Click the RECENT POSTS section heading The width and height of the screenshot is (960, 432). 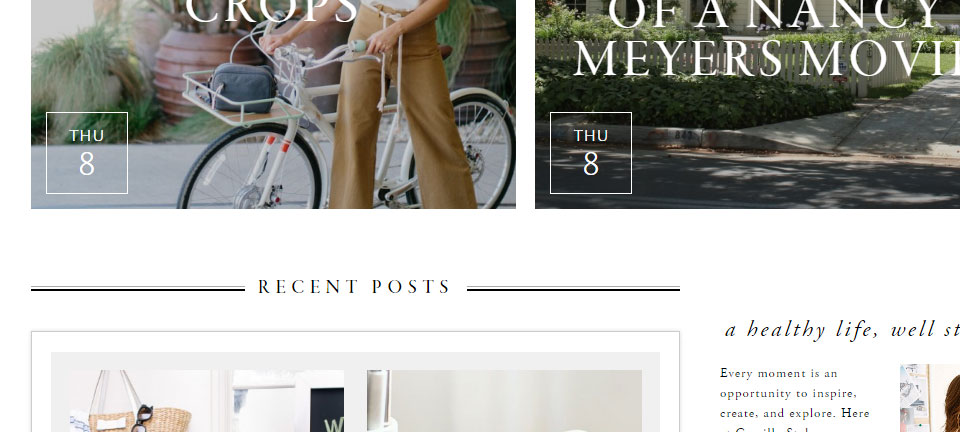click(x=354, y=287)
